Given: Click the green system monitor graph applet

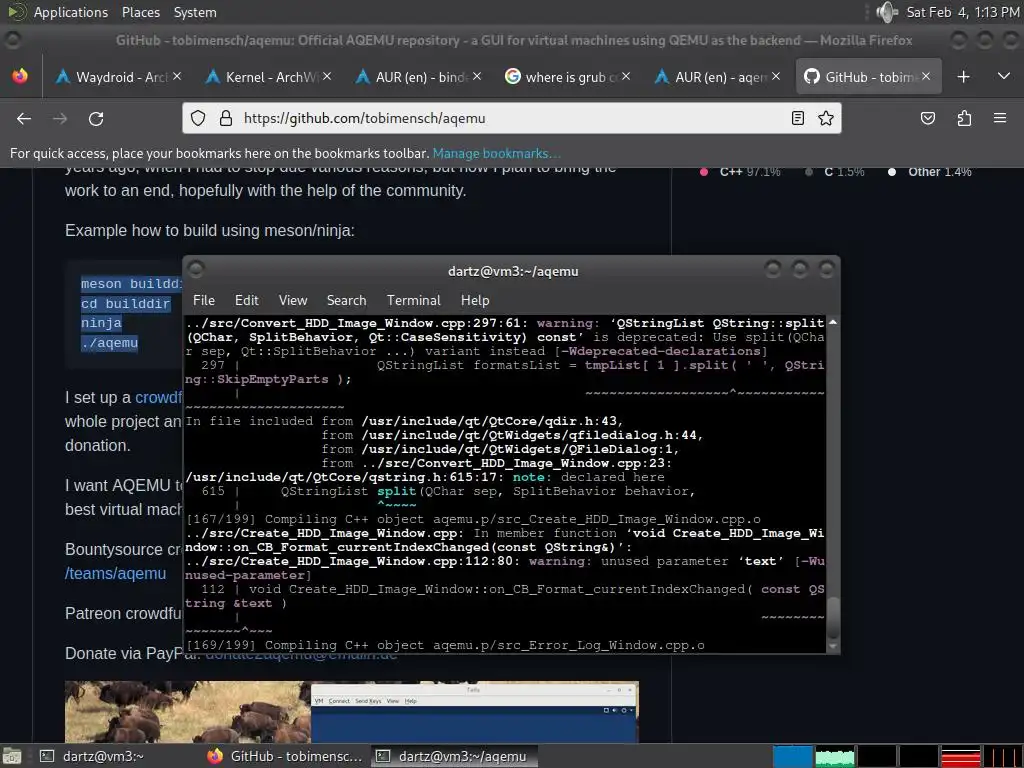Looking at the screenshot, I should tap(835, 756).
